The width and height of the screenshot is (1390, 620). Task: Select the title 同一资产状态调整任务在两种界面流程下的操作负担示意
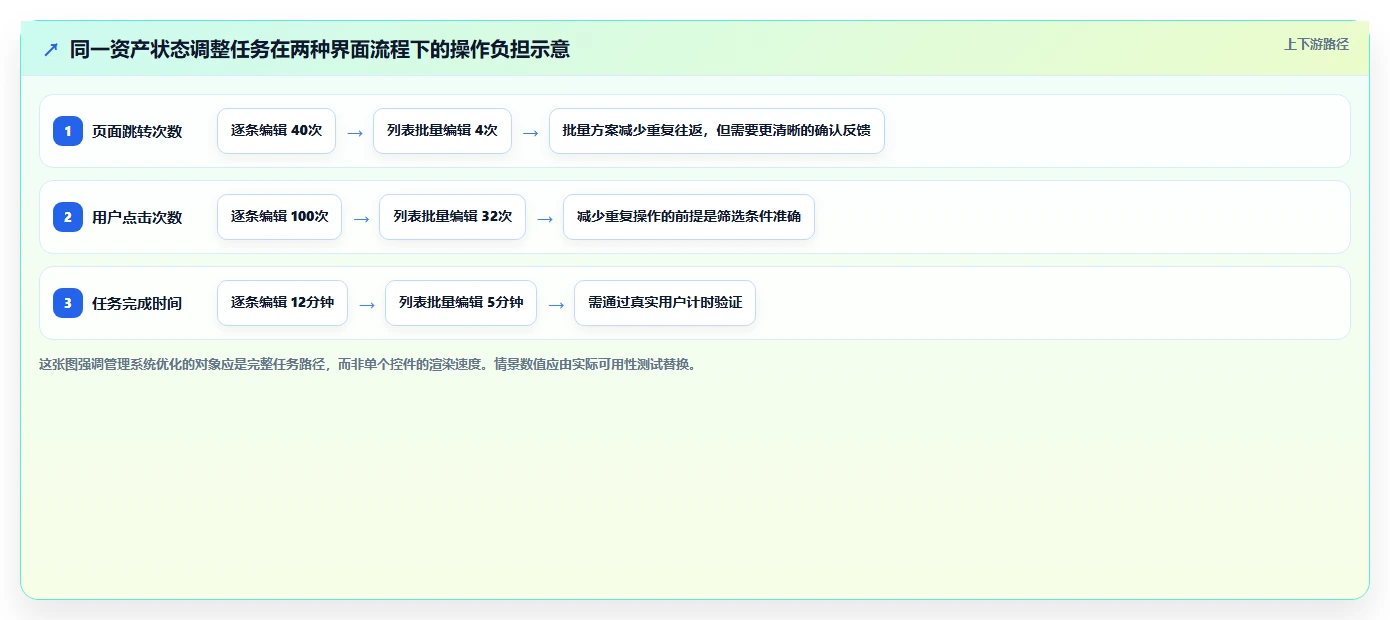tap(320, 49)
